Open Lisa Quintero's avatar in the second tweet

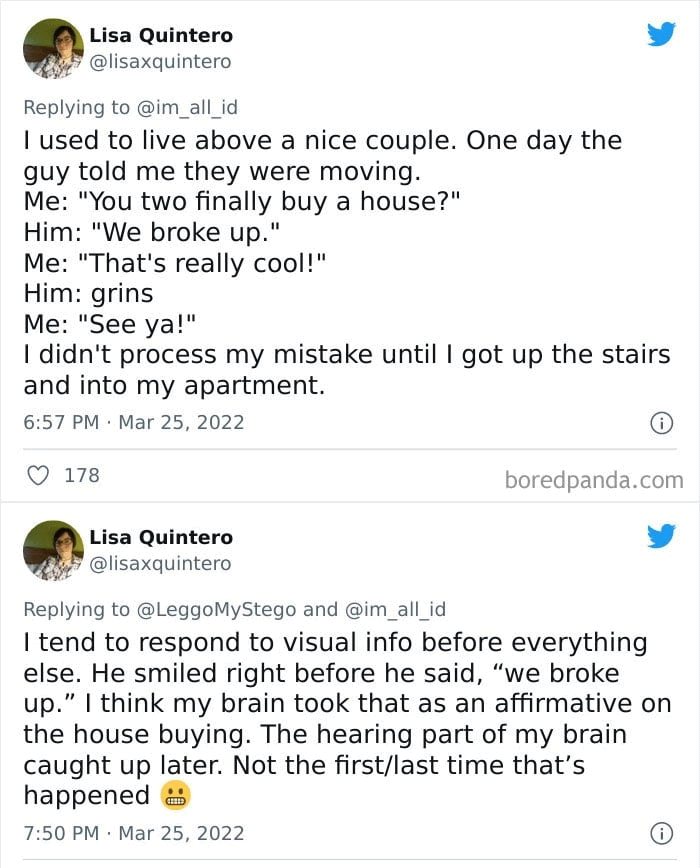(53, 550)
